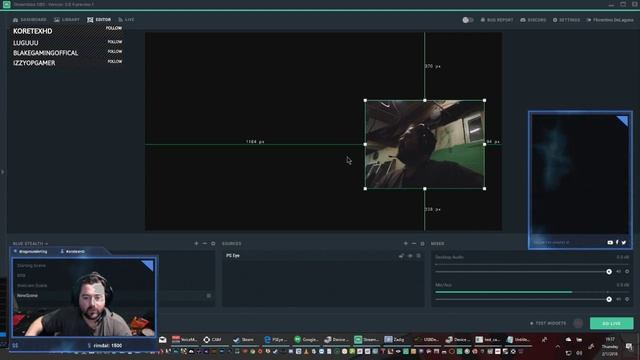Open OneDrive cloud icon in system tray
The image size is (640, 360).
click(x=569, y=340)
